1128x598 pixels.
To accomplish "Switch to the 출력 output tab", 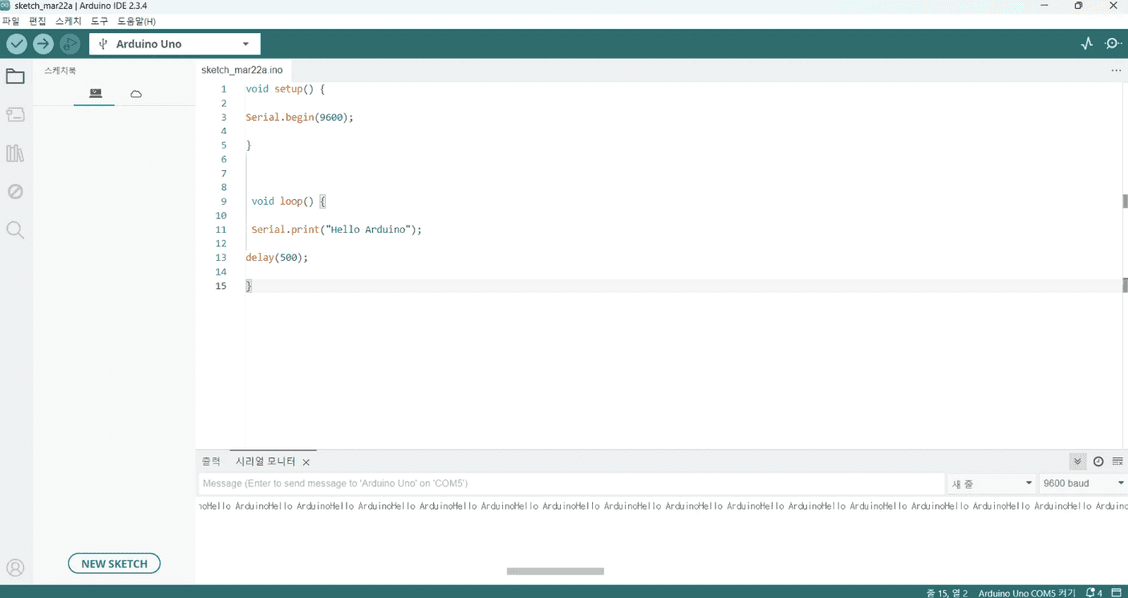I will 211,461.
